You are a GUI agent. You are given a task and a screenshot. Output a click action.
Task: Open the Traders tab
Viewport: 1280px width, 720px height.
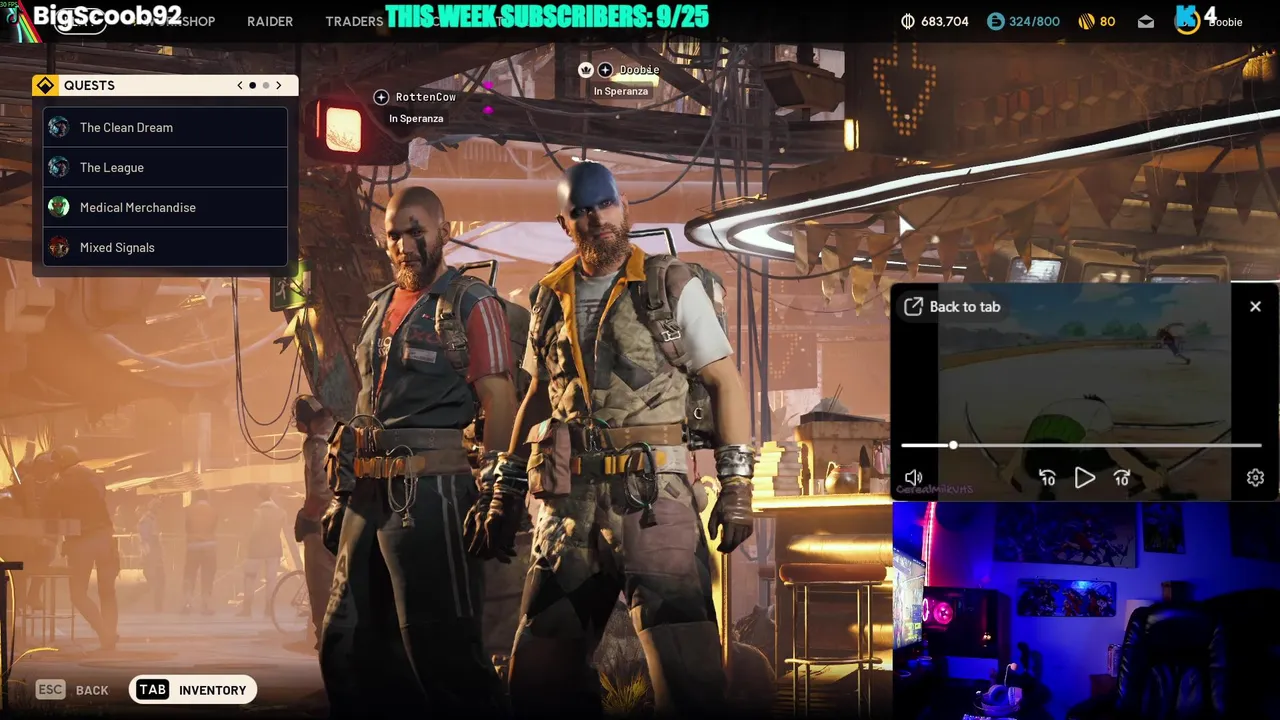point(354,21)
